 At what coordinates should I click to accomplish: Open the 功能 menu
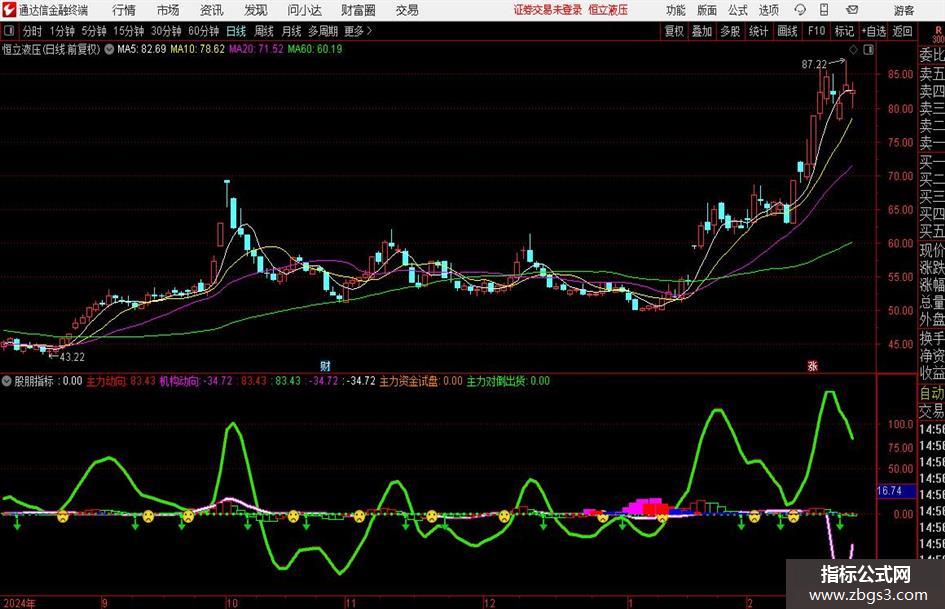676,10
